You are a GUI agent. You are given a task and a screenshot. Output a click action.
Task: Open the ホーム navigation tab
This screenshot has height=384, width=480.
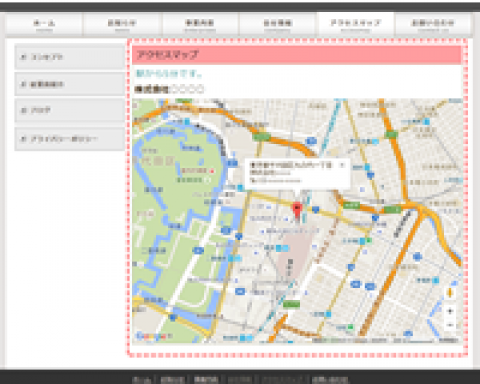(x=44, y=24)
